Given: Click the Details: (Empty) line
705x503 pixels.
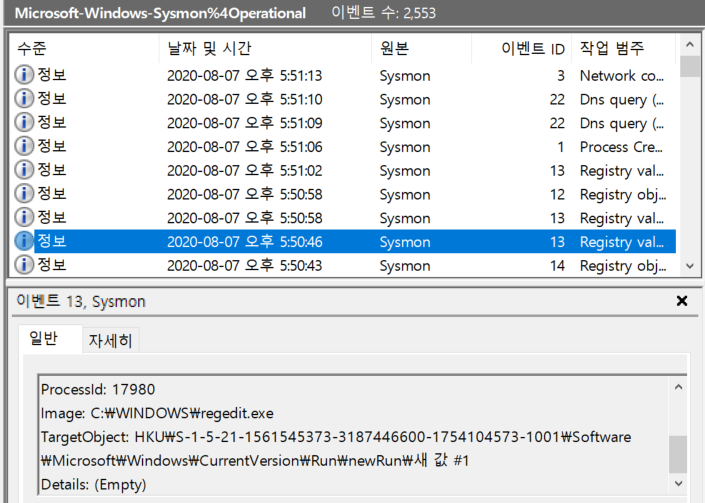Looking at the screenshot, I should point(94,485).
